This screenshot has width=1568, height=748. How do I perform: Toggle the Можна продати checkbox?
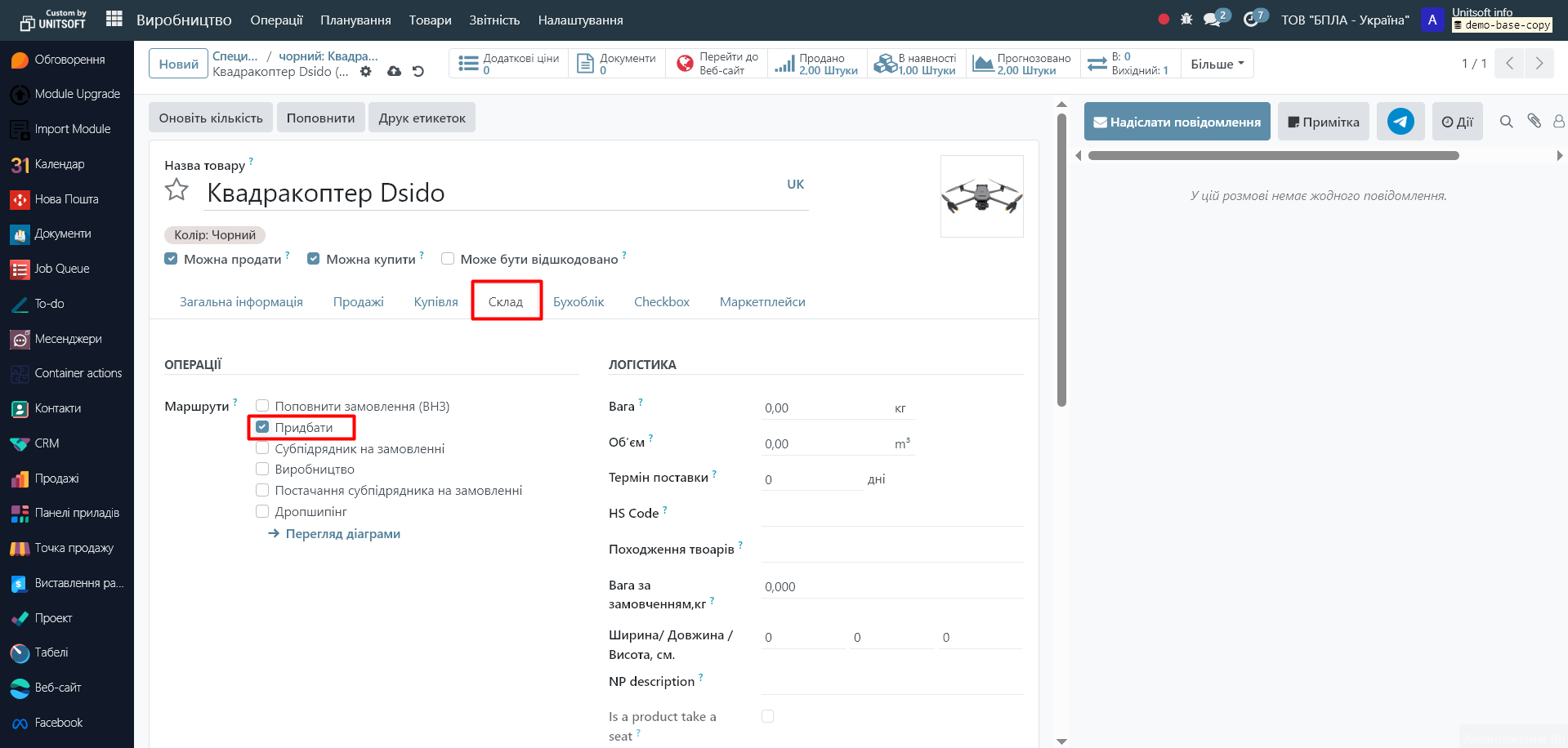coord(171,259)
